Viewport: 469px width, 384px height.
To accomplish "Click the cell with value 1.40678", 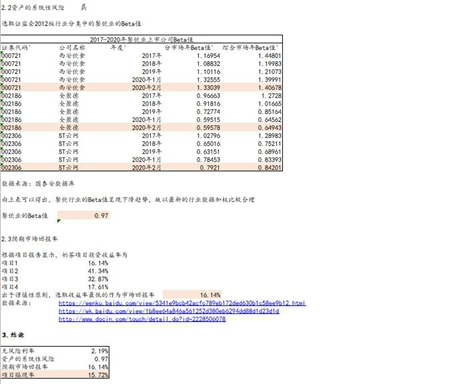I will click(x=270, y=88).
